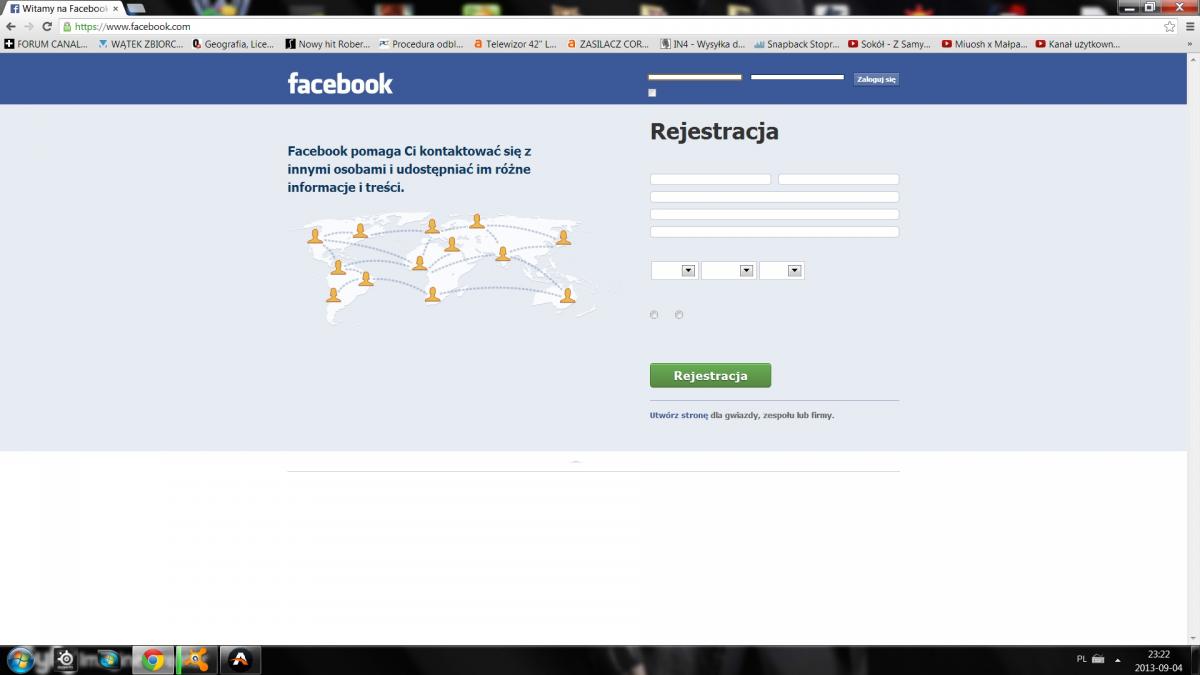
Task: Click the 'Zaloguj się' login button
Action: 876,78
